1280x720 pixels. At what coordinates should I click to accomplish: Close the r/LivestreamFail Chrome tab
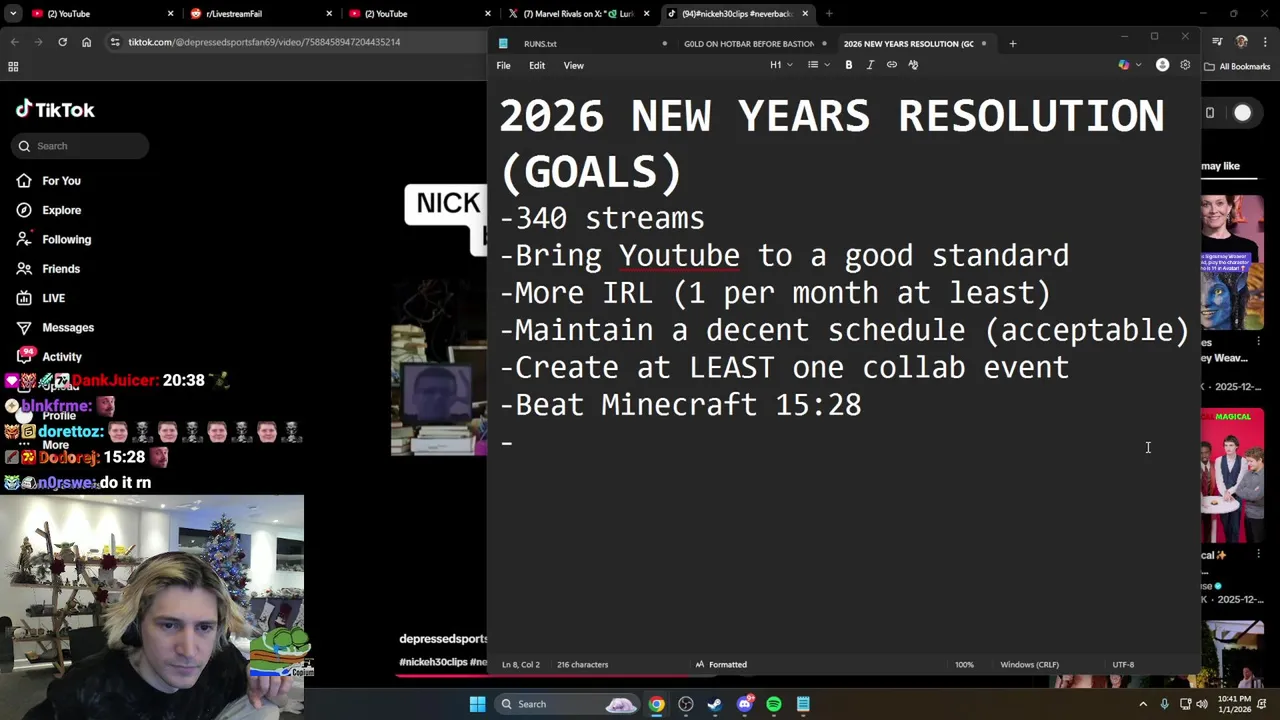click(x=329, y=14)
